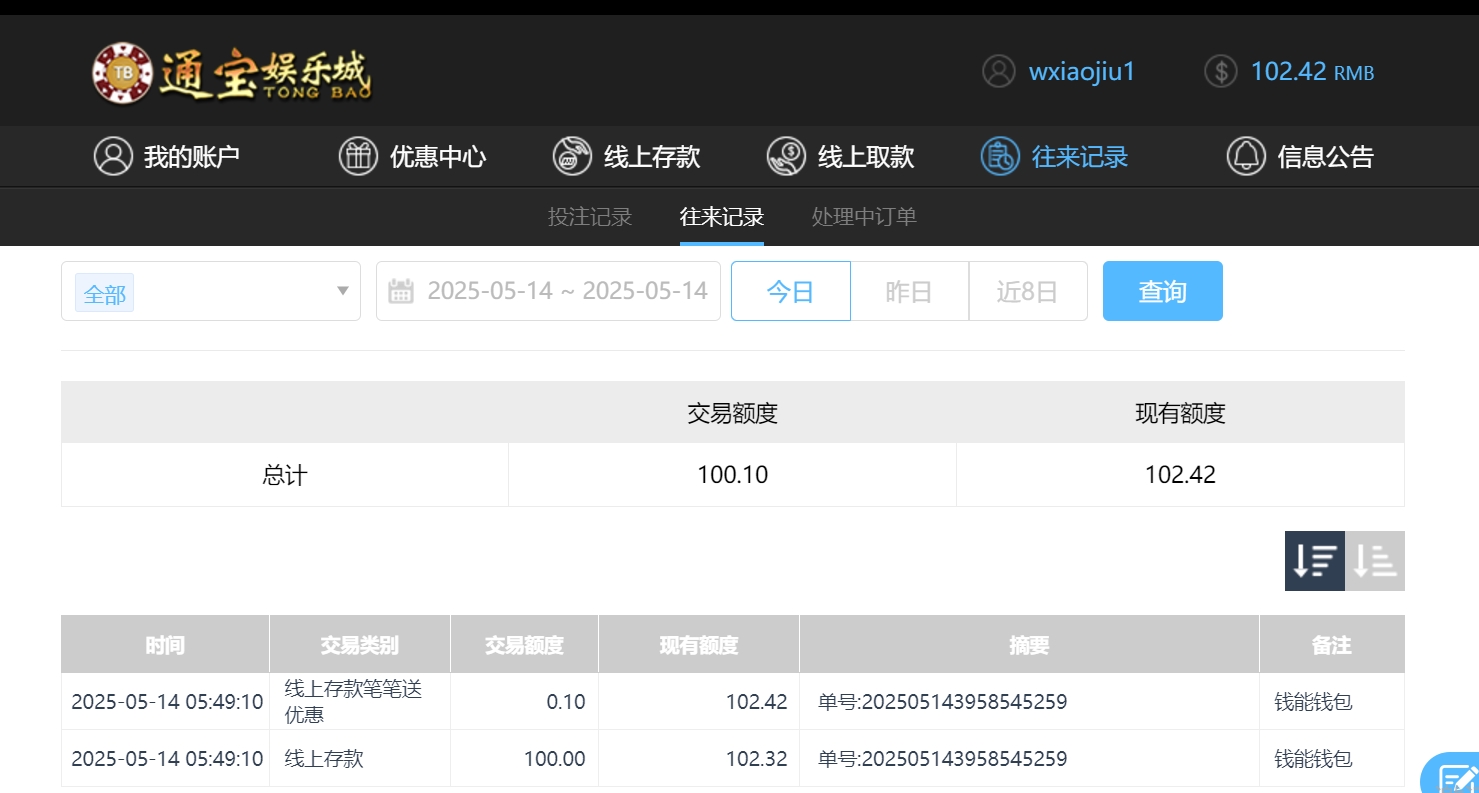Choose 近8日 date range option
This screenshot has width=1479, height=793.
pos(1027,291)
